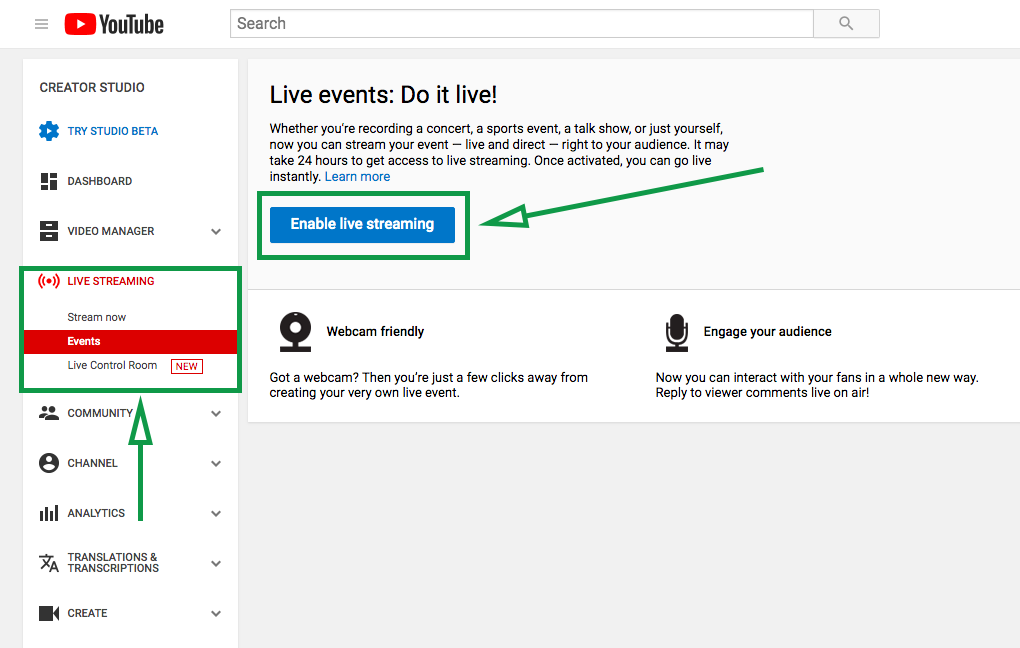Go to YouTube home via logo
The height and width of the screenshot is (648, 1020).
click(x=114, y=24)
